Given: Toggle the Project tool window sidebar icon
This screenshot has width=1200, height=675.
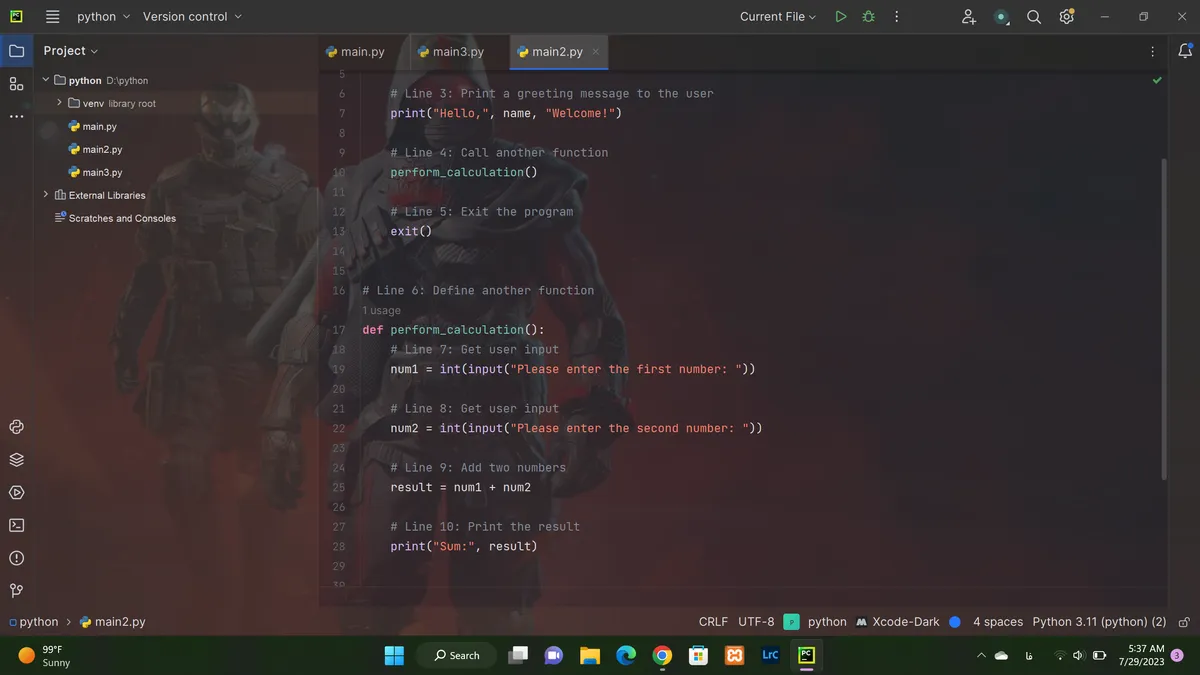Looking at the screenshot, I should pos(16,51).
